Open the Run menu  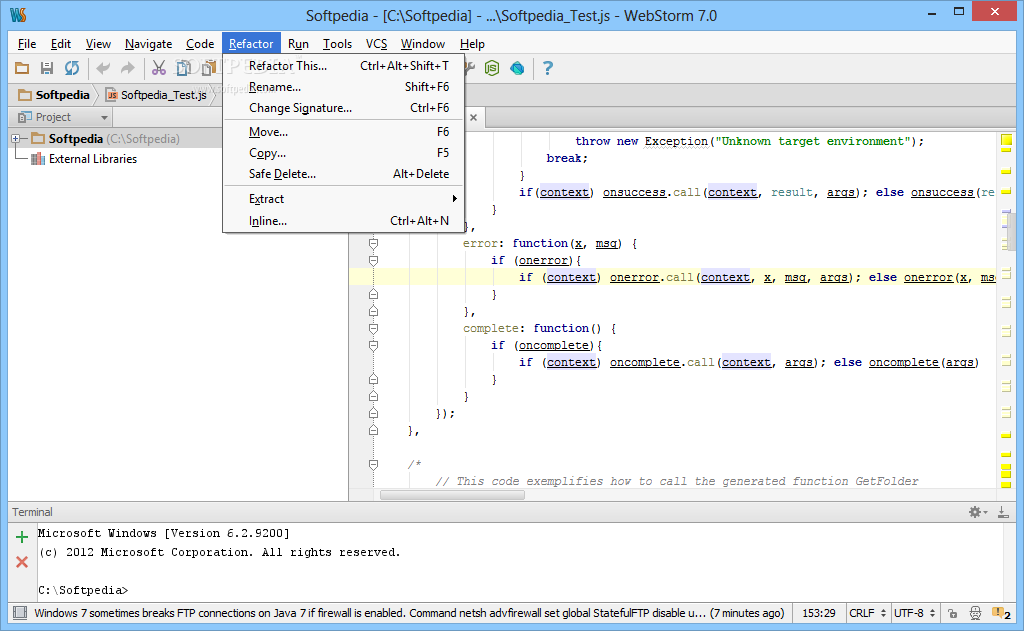click(298, 44)
